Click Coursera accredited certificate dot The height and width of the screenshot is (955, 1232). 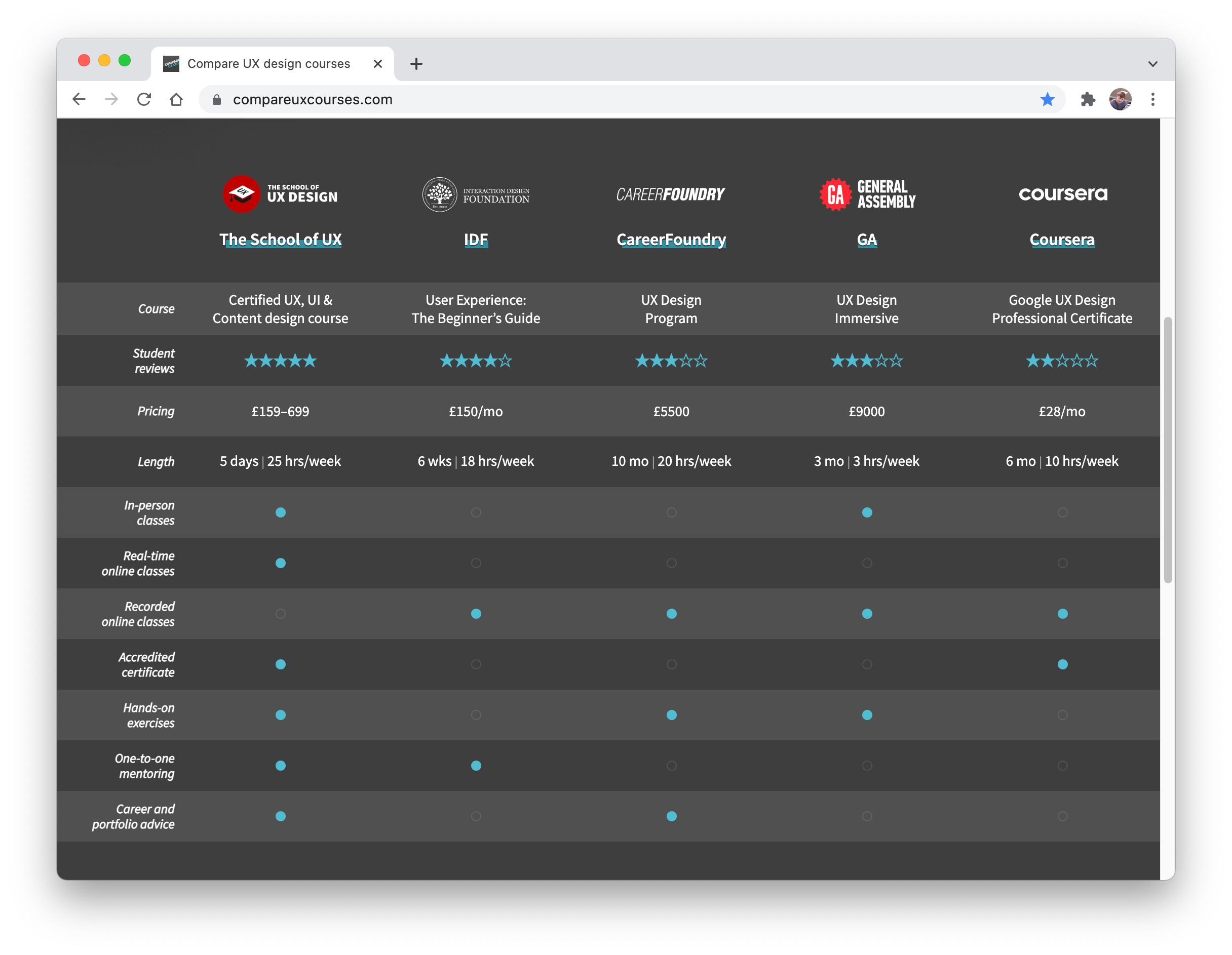[x=1062, y=664]
